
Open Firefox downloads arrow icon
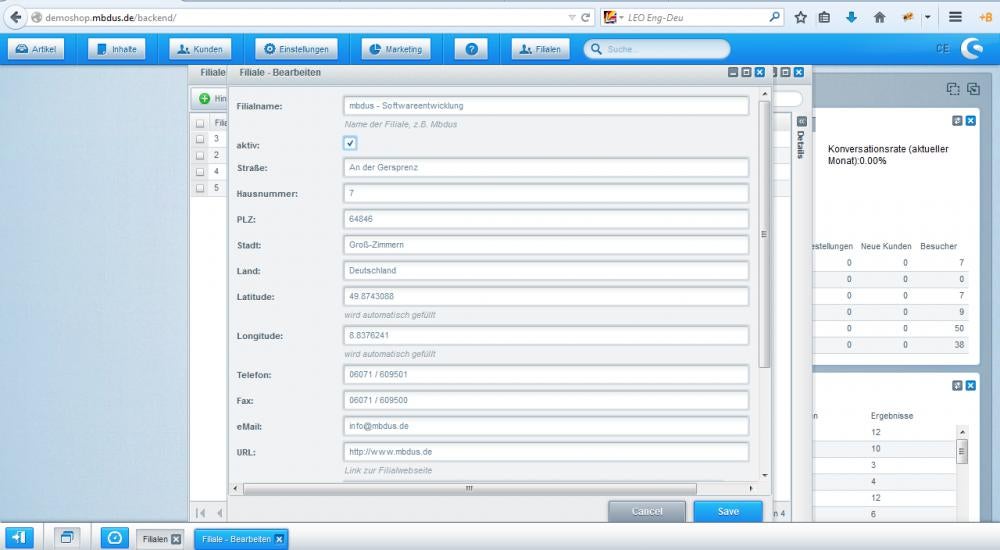click(852, 17)
